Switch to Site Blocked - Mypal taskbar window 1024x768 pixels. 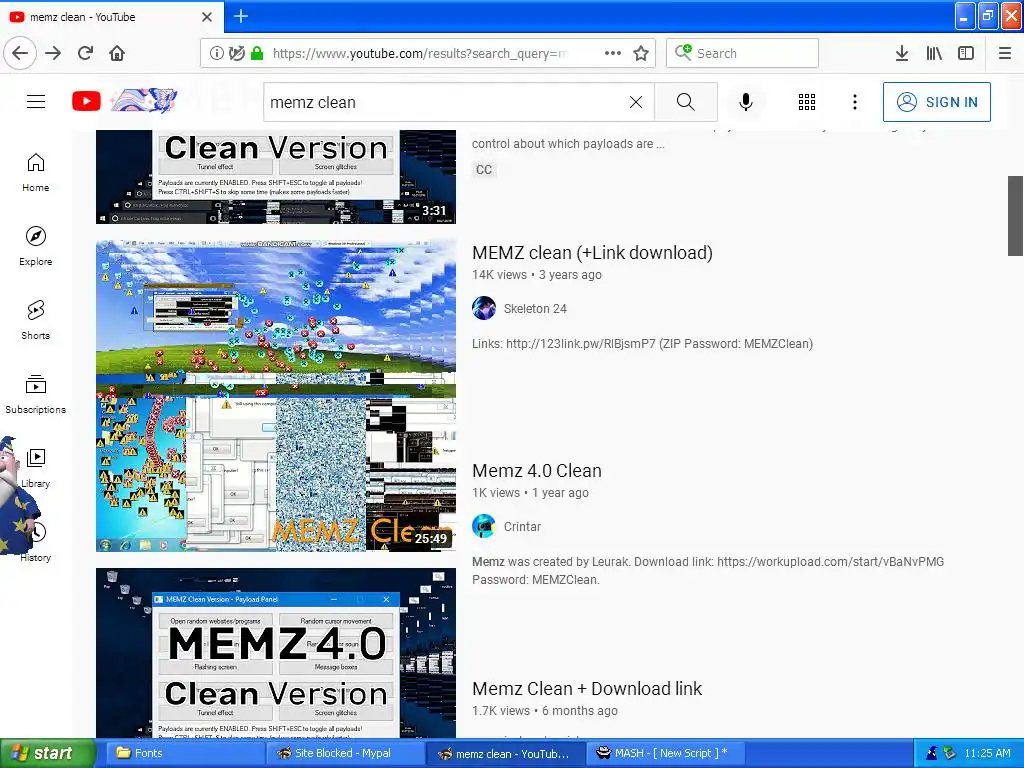click(x=344, y=753)
